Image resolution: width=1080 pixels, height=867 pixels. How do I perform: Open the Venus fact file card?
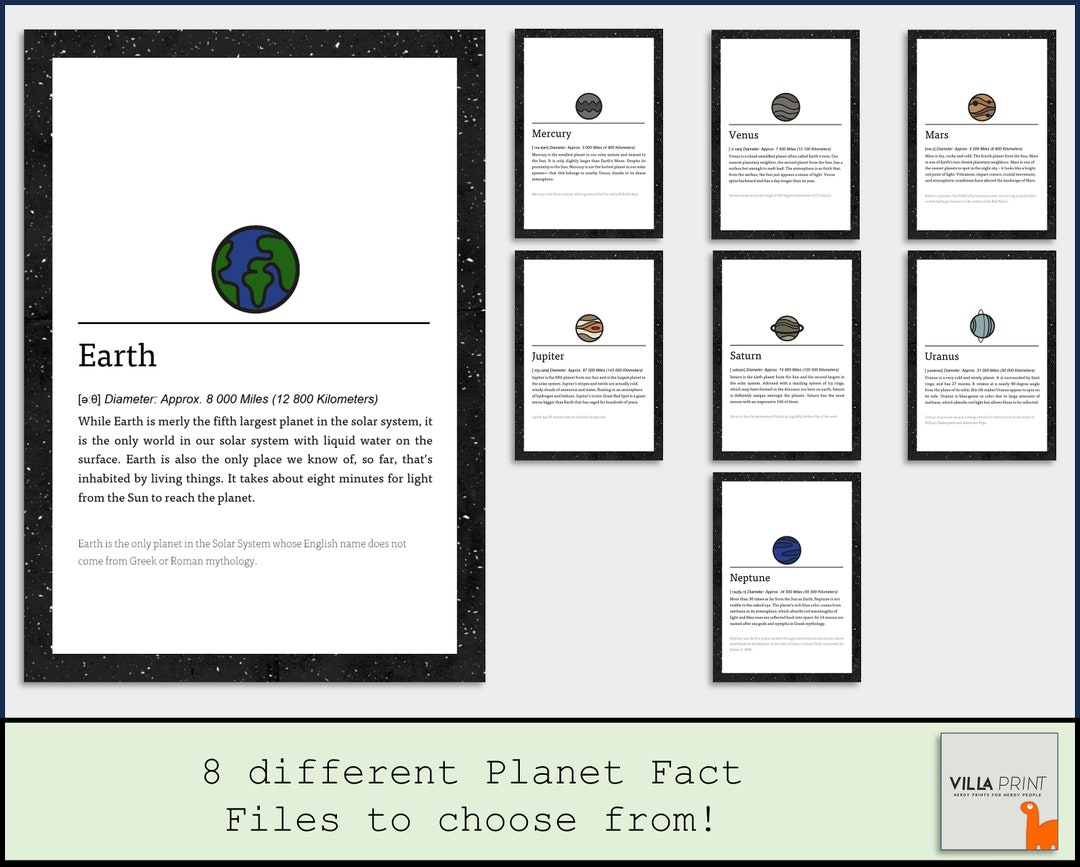click(x=785, y=135)
